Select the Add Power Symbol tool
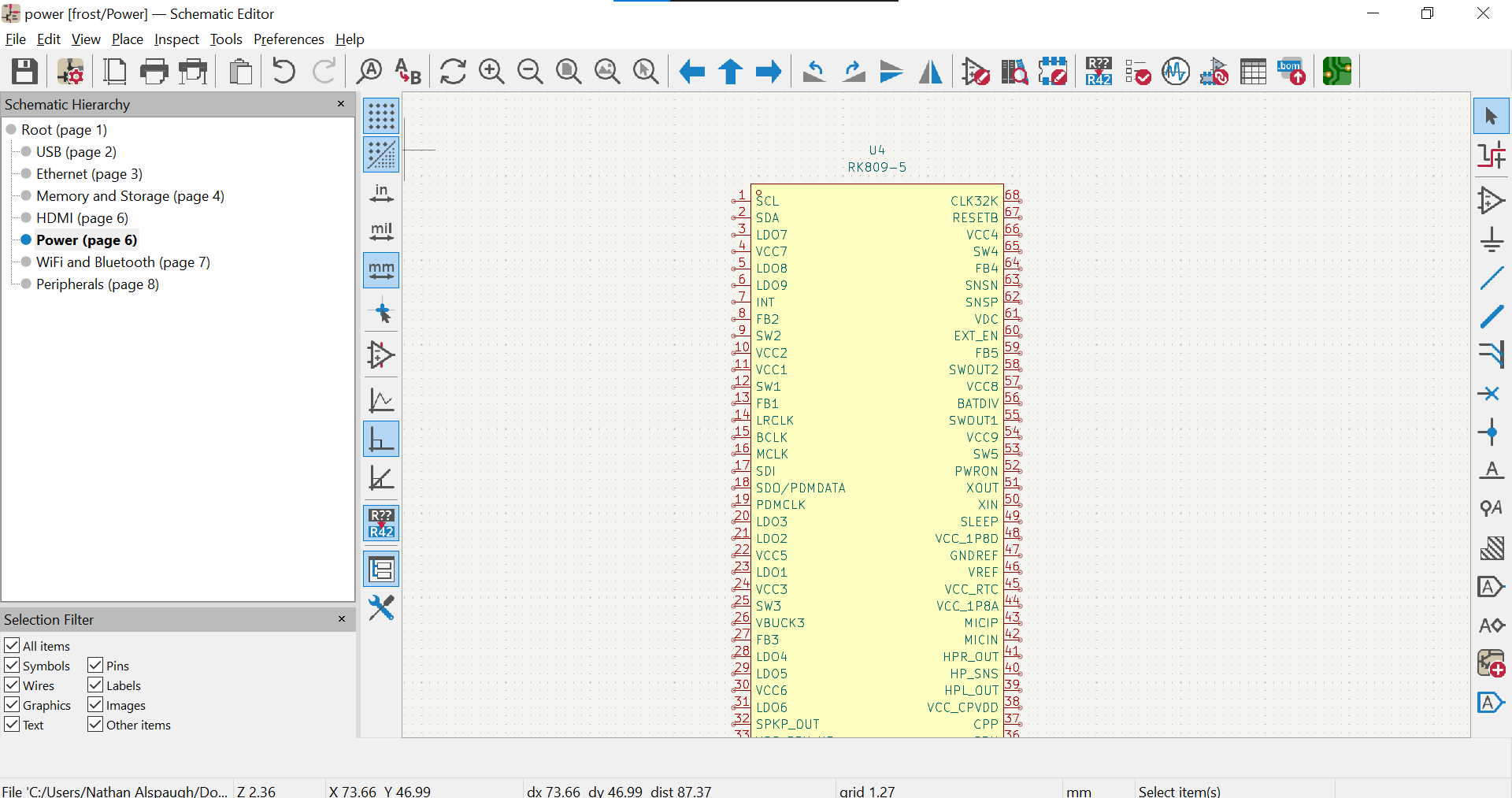 (x=1491, y=239)
